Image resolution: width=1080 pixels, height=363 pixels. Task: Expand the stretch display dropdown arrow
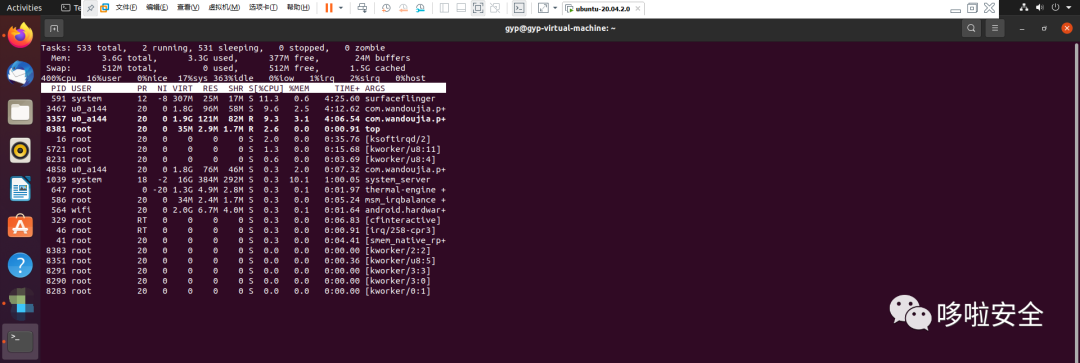coord(555,8)
